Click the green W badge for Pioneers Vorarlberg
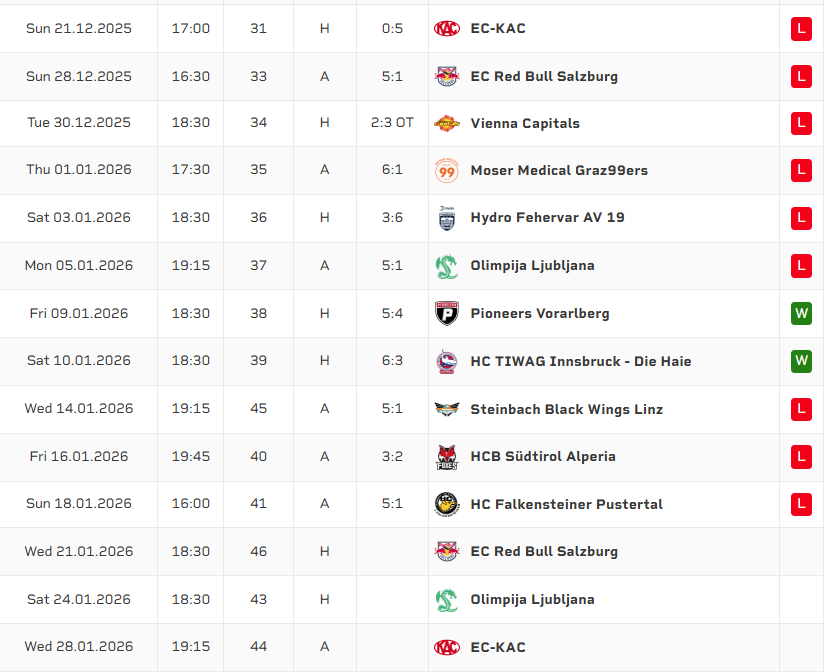 pos(801,314)
